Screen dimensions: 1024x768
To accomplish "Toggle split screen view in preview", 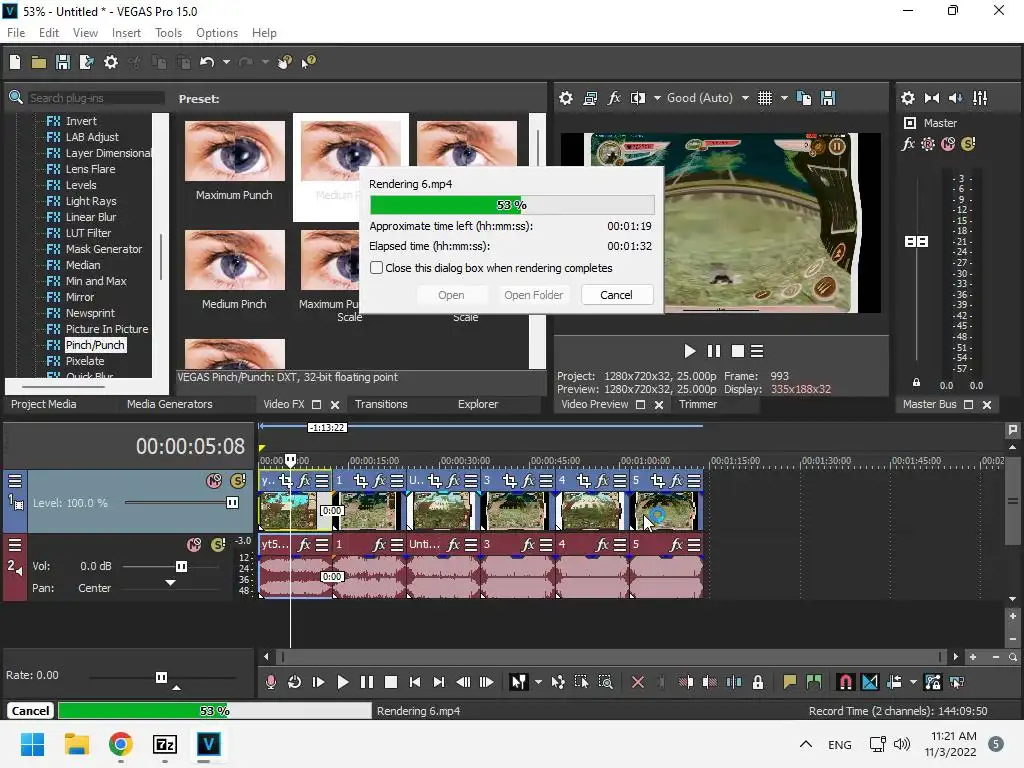I will click(x=638, y=98).
